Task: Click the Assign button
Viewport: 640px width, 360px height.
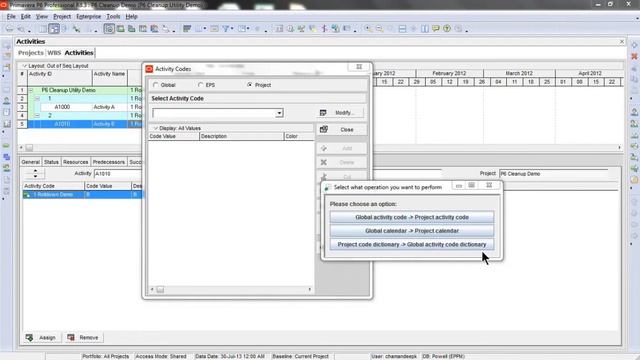Action: (41, 338)
